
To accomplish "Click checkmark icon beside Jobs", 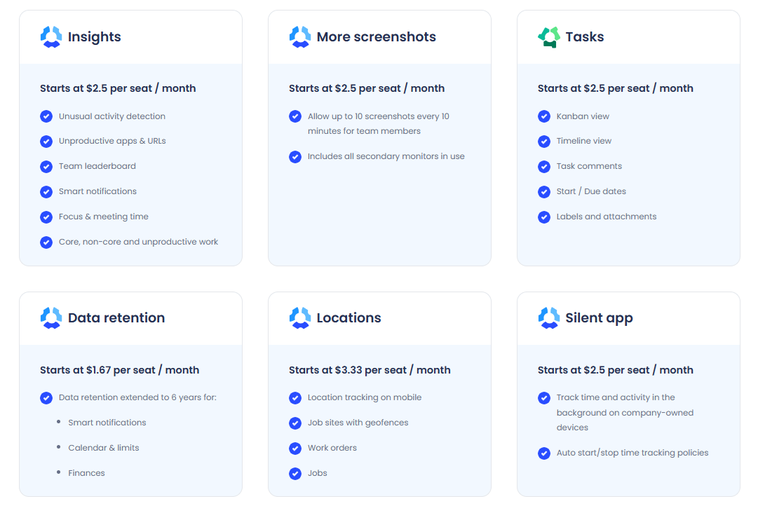I will [295, 473].
